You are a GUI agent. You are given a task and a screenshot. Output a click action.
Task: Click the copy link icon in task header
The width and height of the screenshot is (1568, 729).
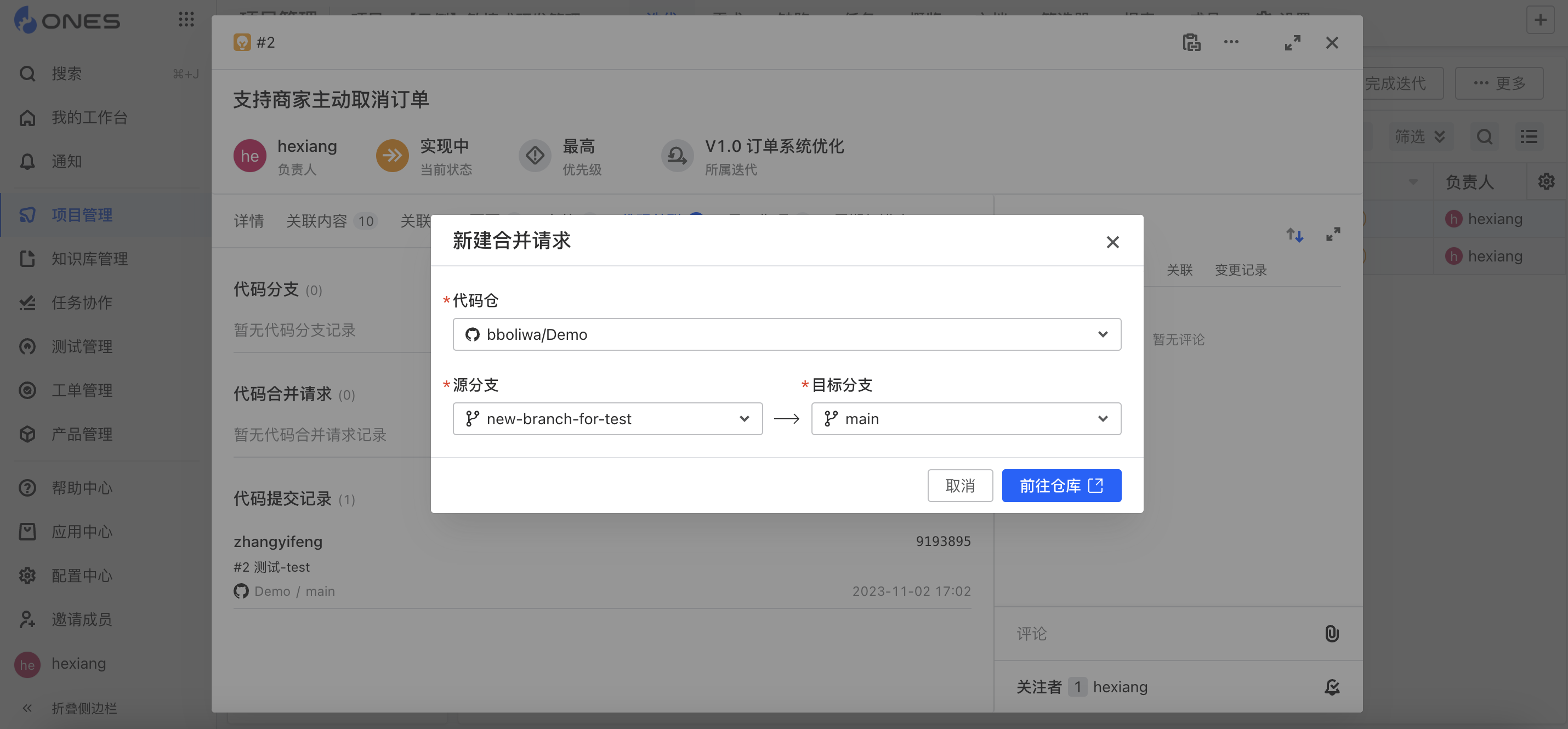pyautogui.click(x=1191, y=43)
